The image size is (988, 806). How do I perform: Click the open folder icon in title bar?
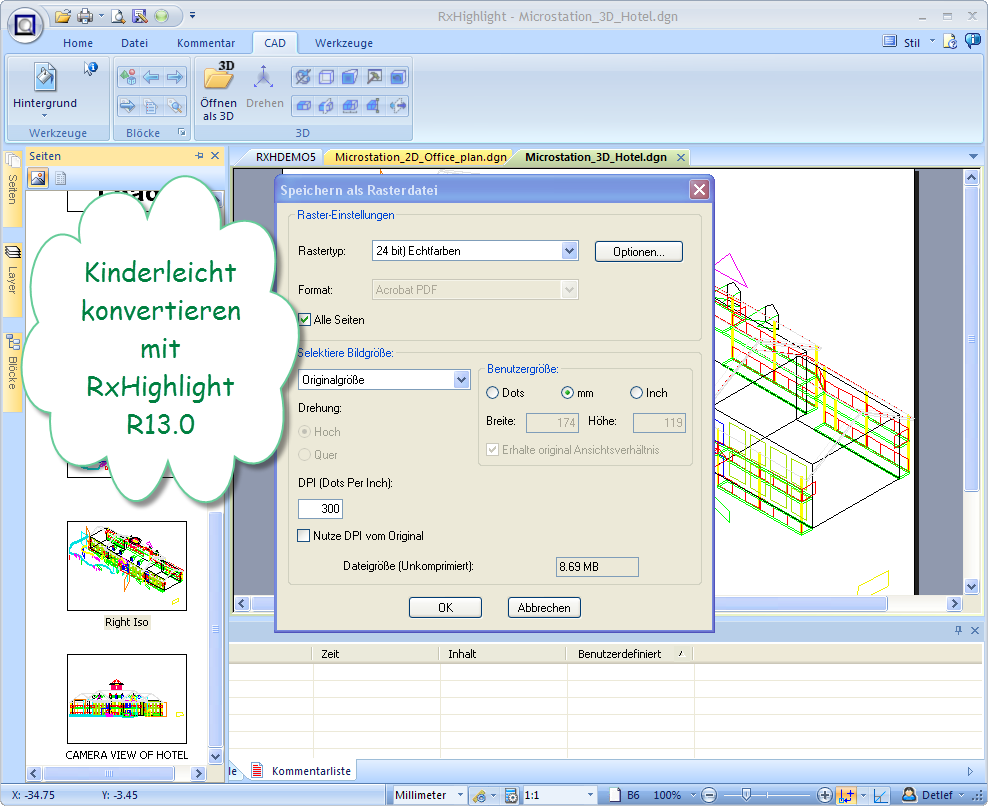click(63, 15)
